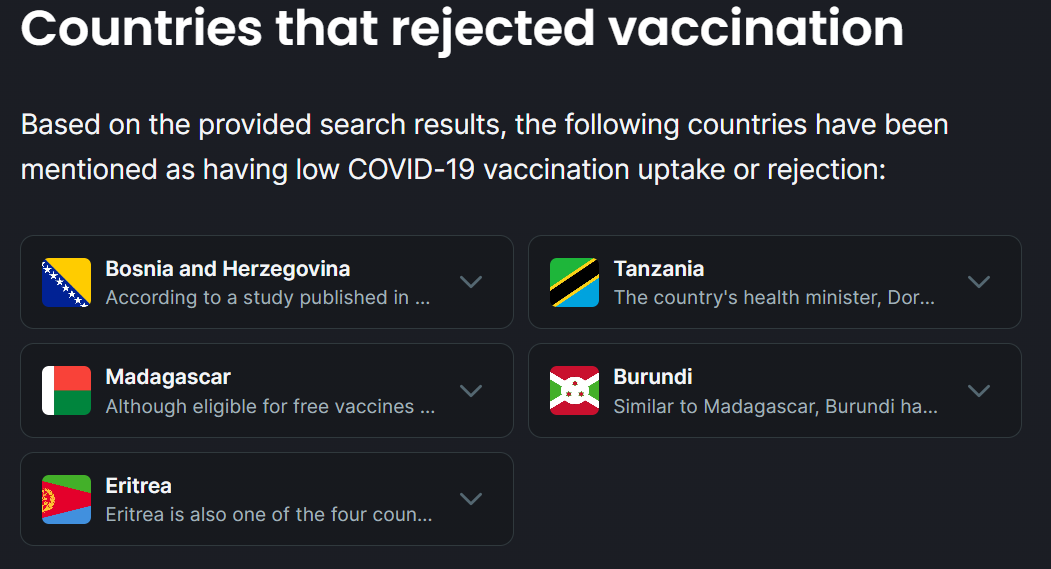Select the Bosnia and Herzegovina title text
The image size is (1051, 569).
pos(227,269)
